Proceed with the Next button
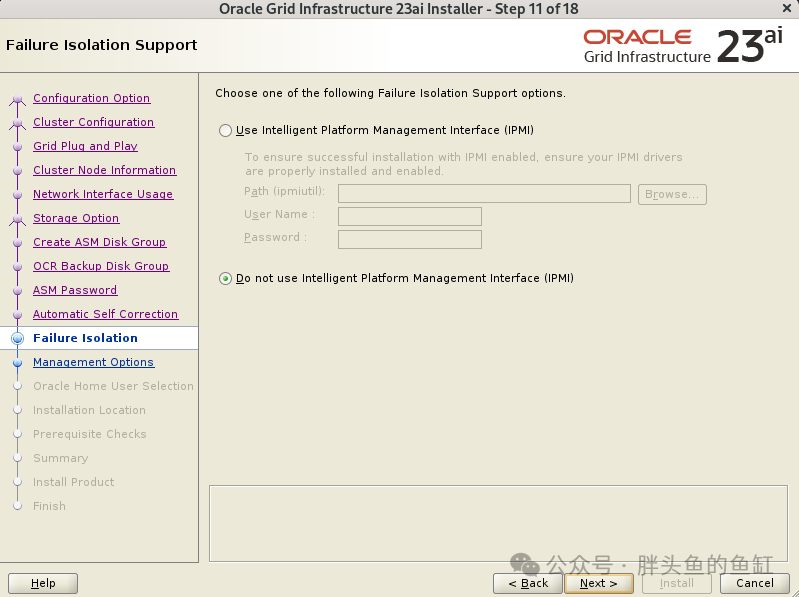799x597 pixels. 599,583
